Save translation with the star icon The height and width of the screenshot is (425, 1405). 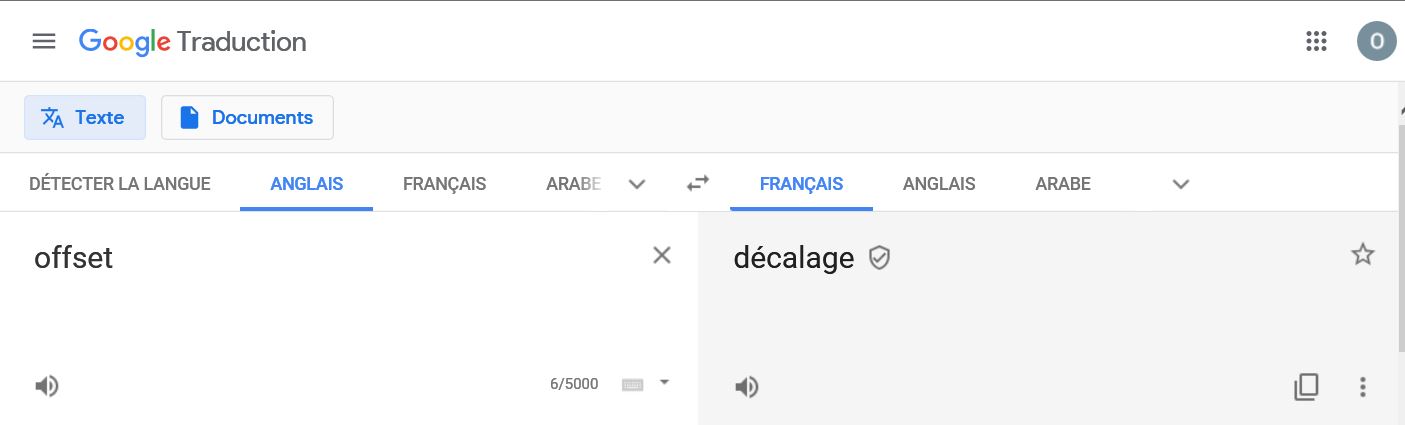[1363, 255]
